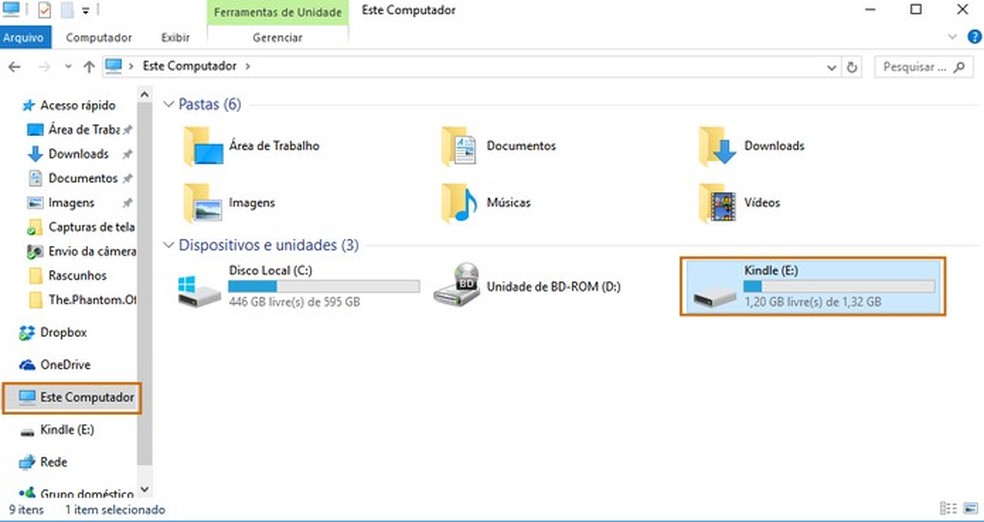Open Customize Quick Access Toolbar dropdown

85,11
